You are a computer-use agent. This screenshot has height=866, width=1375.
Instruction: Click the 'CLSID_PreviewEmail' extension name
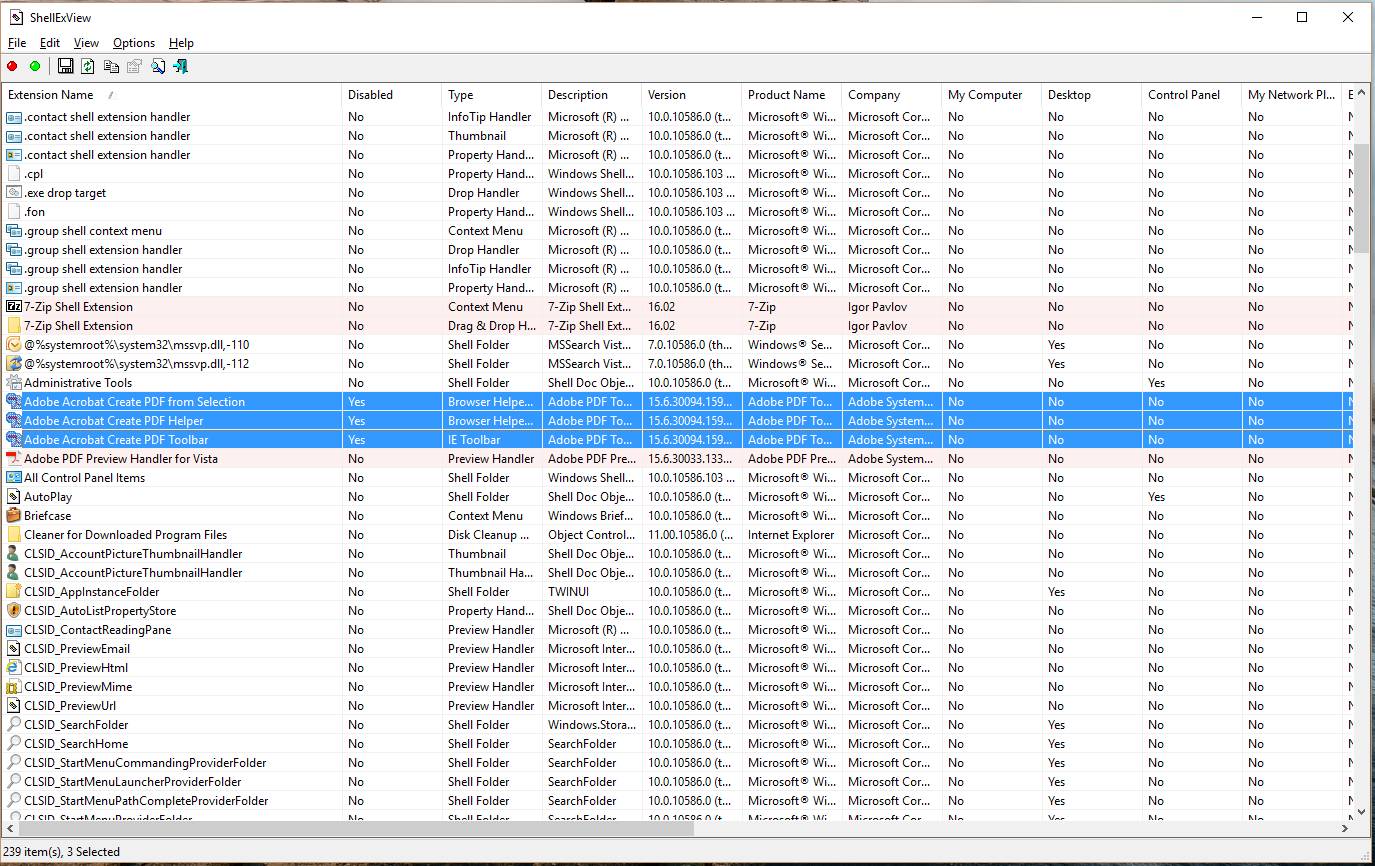77,649
